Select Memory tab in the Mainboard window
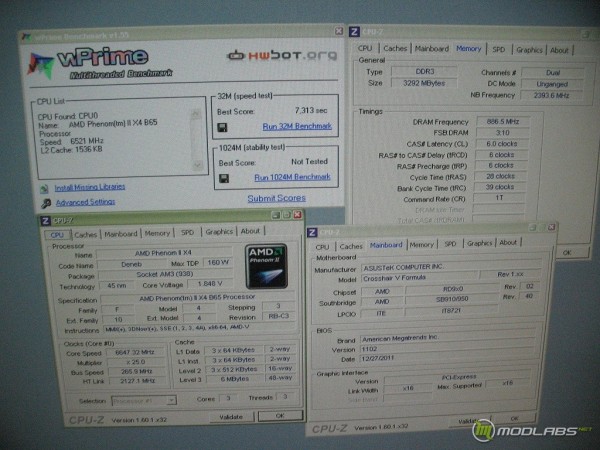Viewport: 600px width, 450px height. 422,245
